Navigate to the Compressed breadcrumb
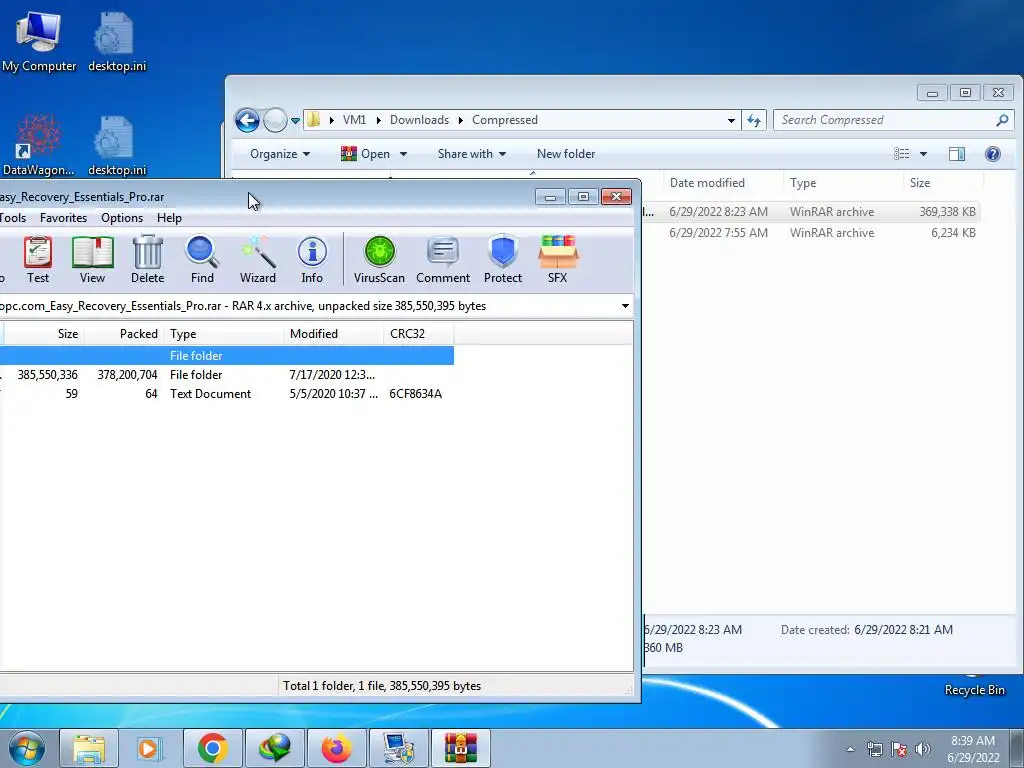The height and width of the screenshot is (768, 1024). tap(505, 120)
